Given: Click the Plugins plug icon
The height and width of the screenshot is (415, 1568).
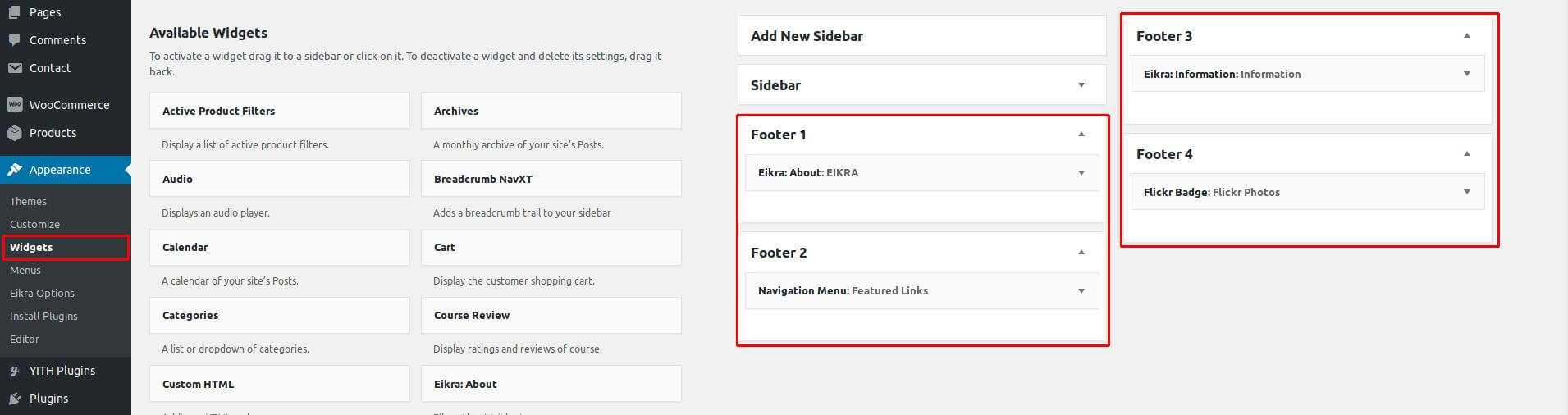Looking at the screenshot, I should click(14, 399).
